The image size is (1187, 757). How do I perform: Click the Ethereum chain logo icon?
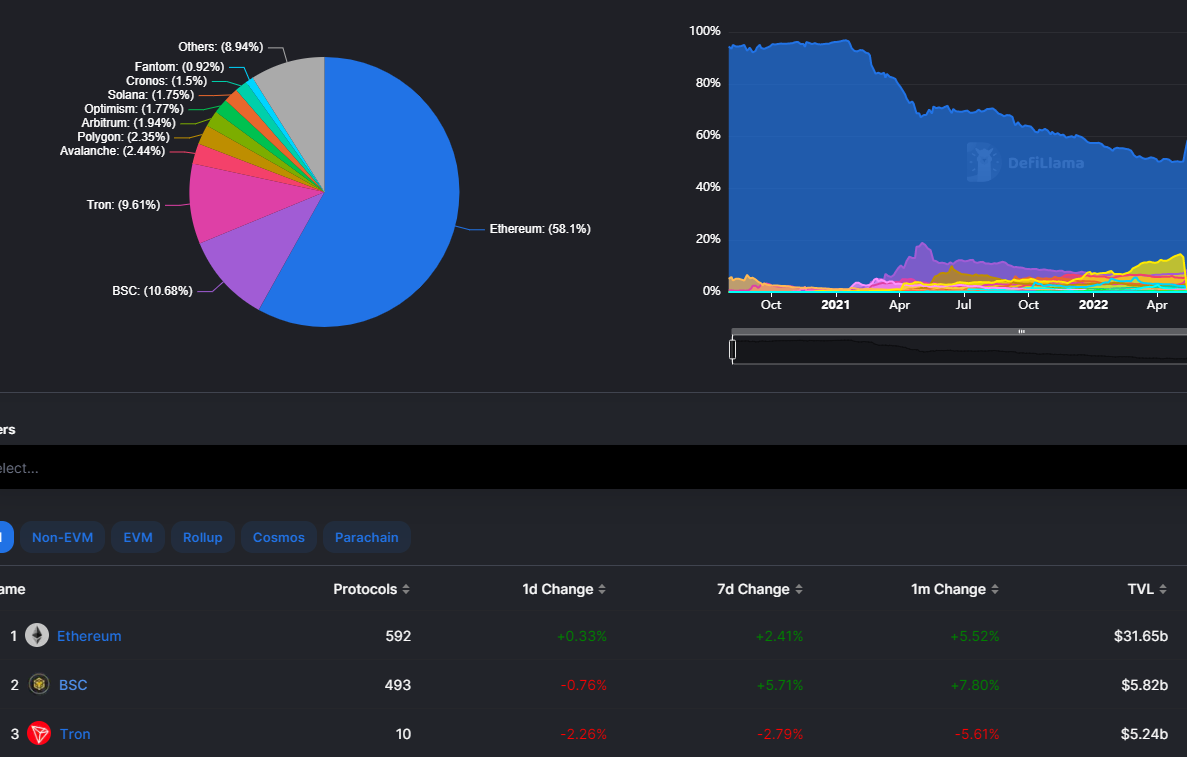37,636
